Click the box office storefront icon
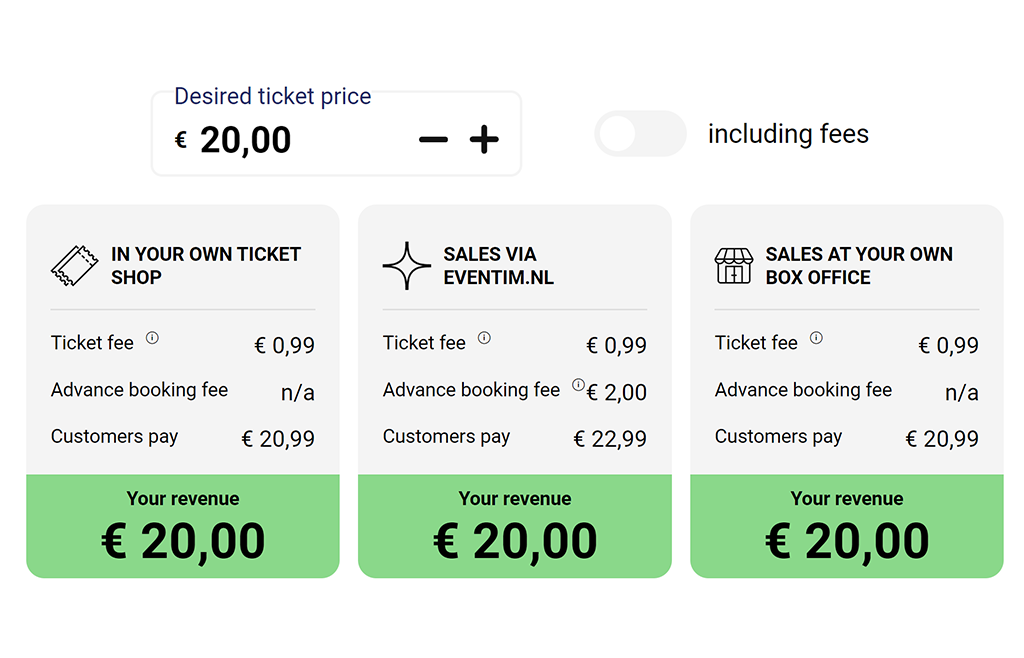Image resolution: width=1024 pixels, height=658 pixels. (734, 266)
